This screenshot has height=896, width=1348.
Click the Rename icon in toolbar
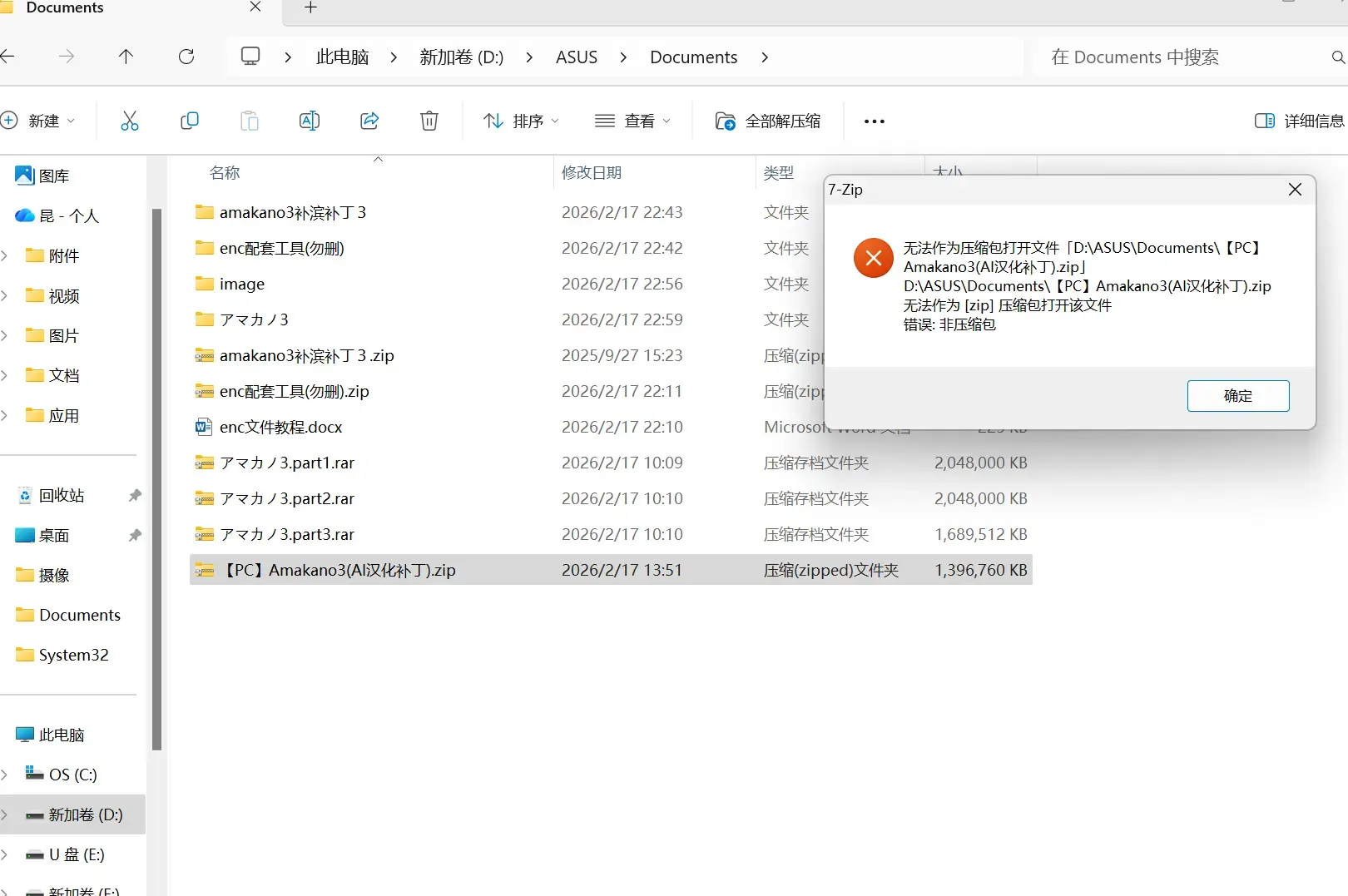[310, 121]
